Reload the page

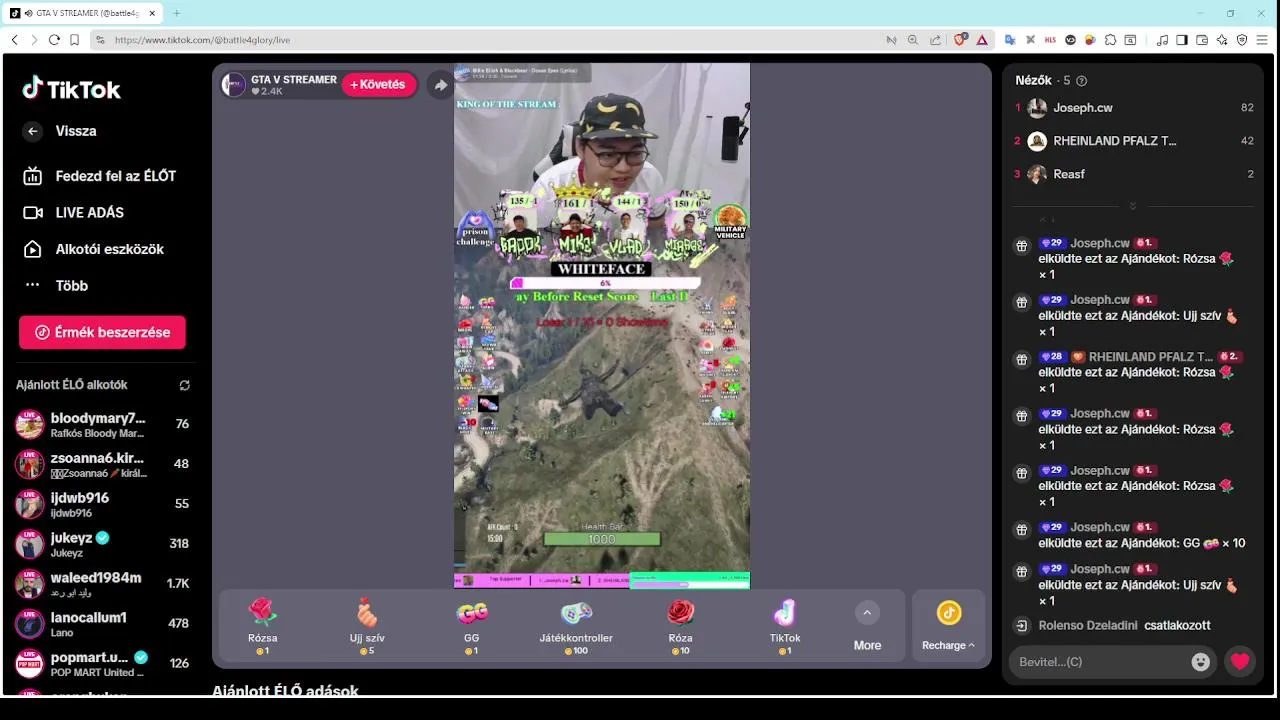[54, 40]
